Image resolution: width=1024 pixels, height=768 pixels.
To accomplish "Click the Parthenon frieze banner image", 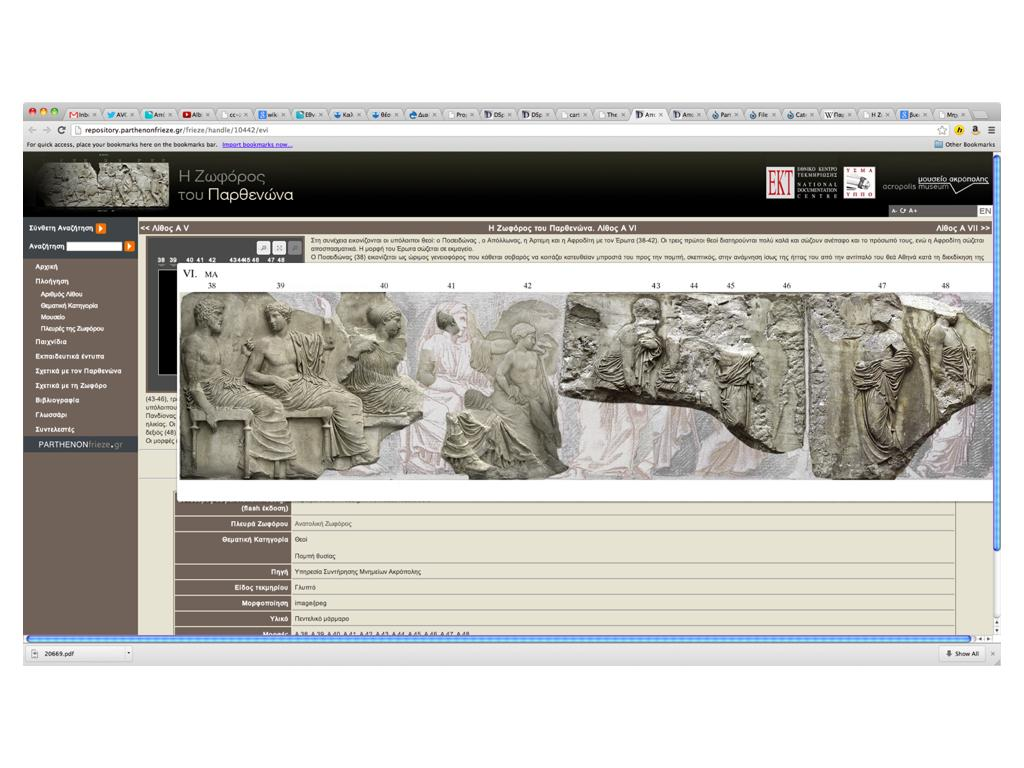I will [x=103, y=184].
